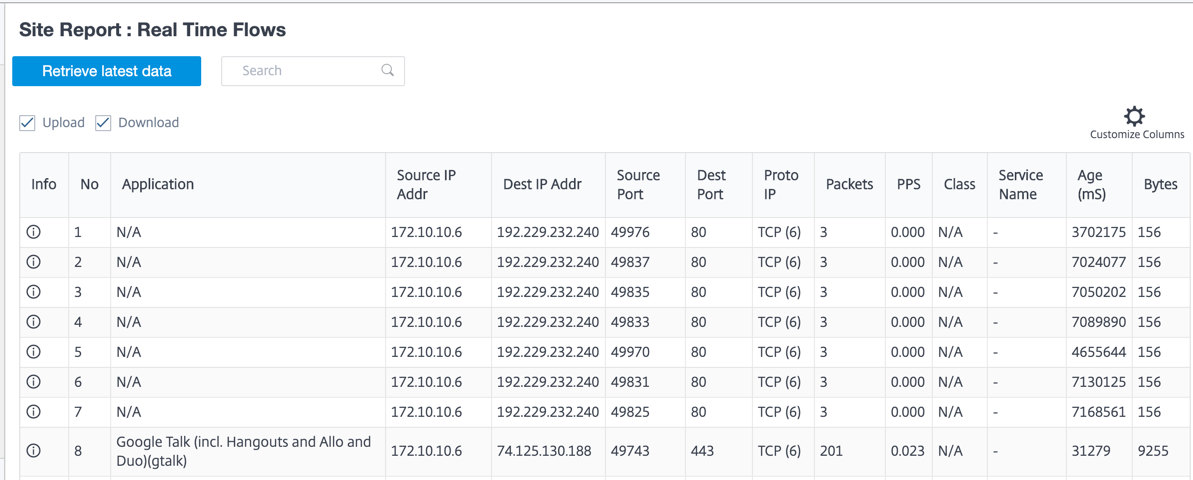
Task: Open info icon for flow number 5
Action: (33, 352)
